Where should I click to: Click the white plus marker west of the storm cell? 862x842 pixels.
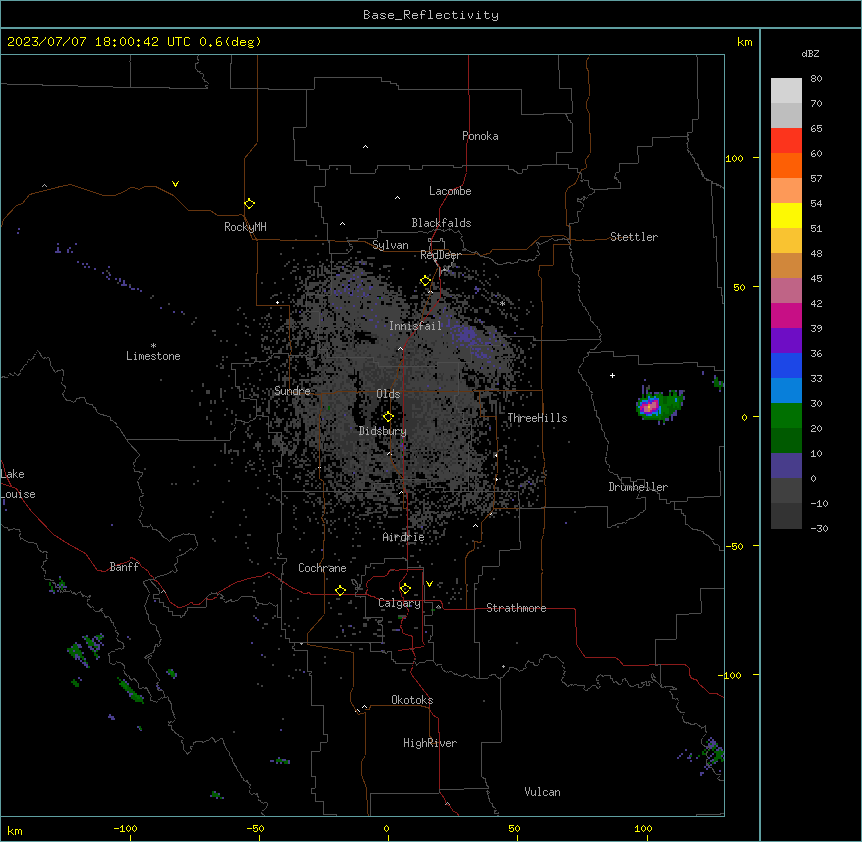pyautogui.click(x=612, y=375)
